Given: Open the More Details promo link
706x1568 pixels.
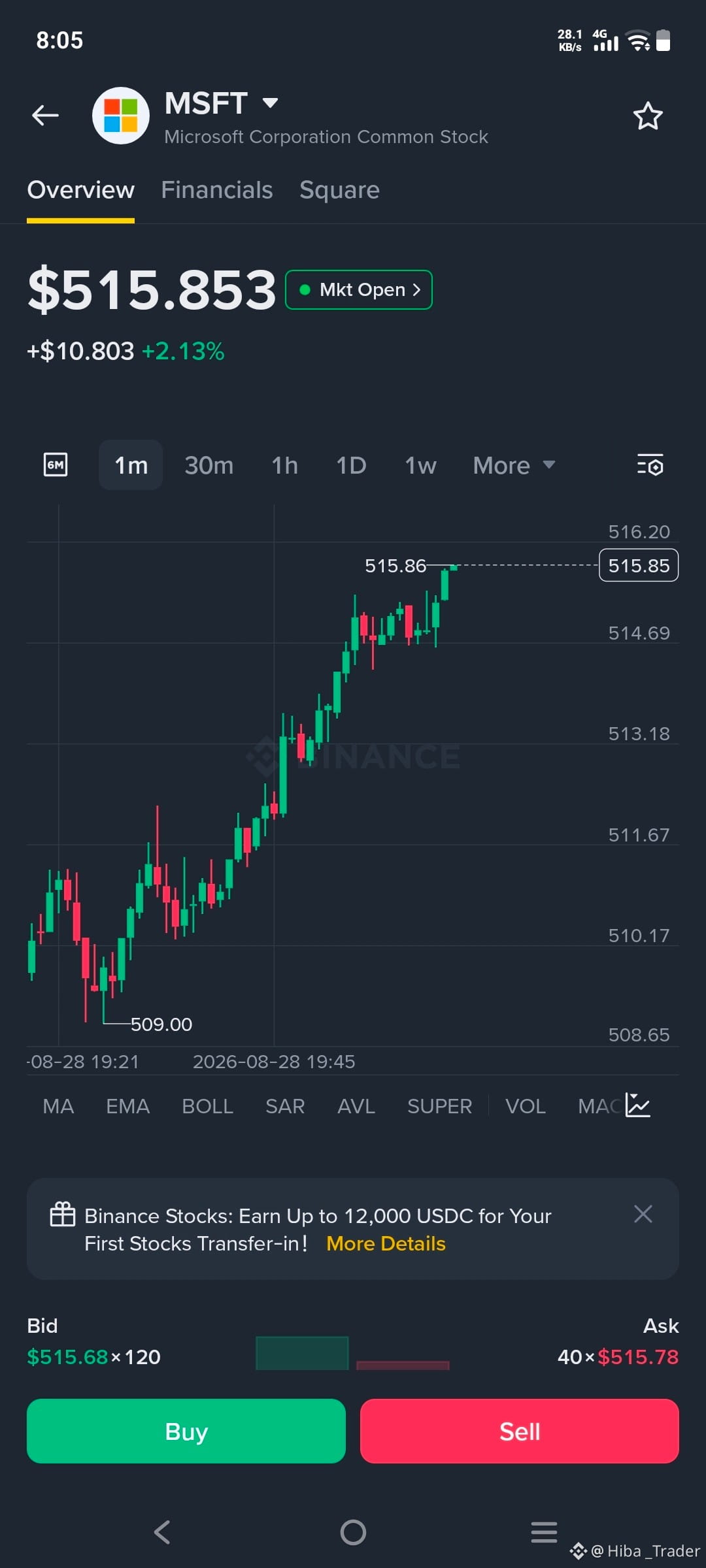Looking at the screenshot, I should pyautogui.click(x=386, y=1243).
